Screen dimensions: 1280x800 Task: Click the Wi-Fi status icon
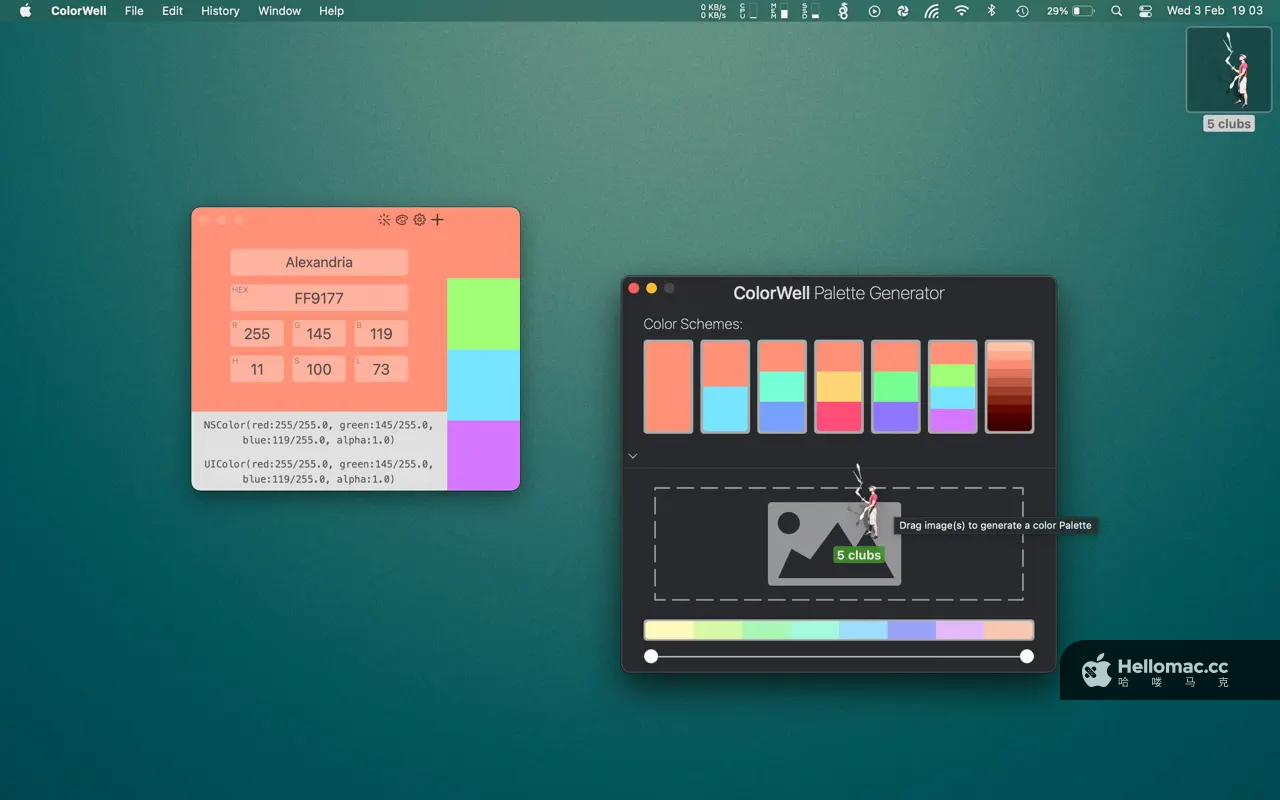(962, 11)
